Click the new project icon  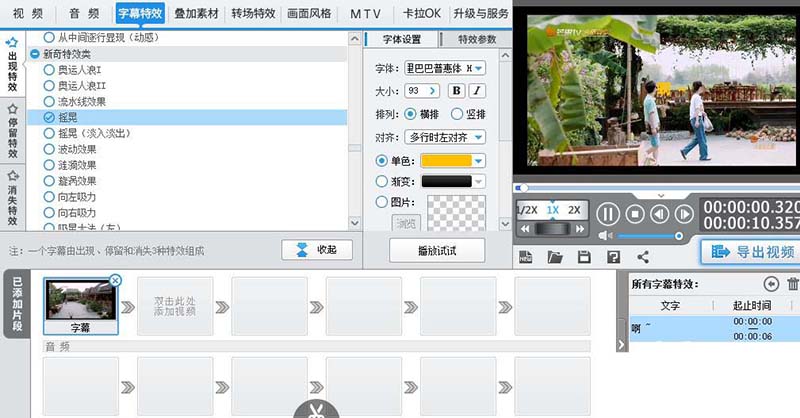point(527,257)
